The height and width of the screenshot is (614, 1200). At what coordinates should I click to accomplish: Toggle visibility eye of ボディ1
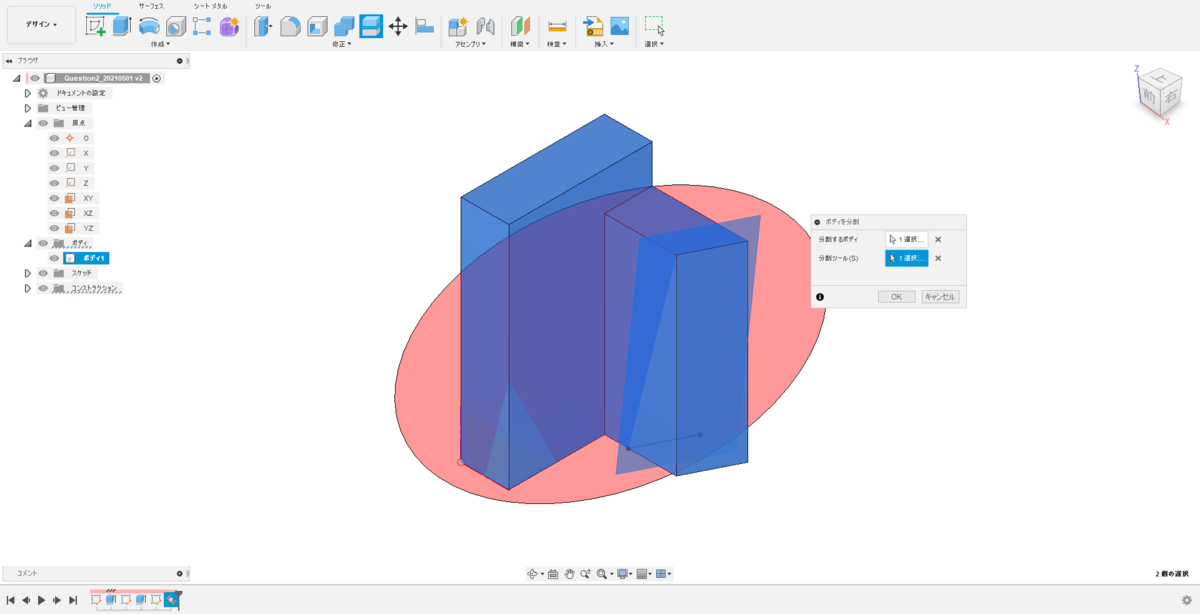click(x=55, y=258)
